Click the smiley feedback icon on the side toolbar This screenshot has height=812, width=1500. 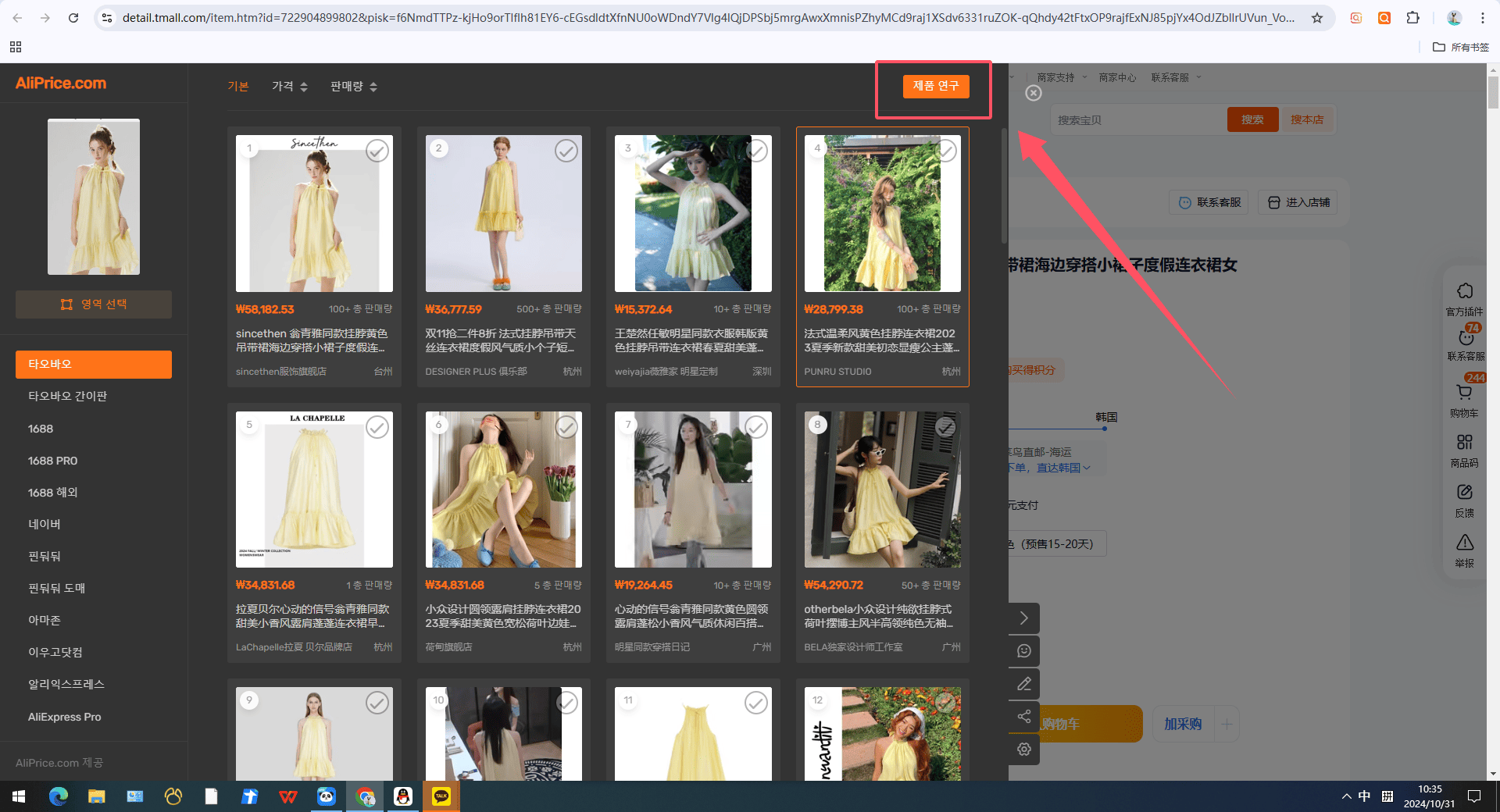[x=1024, y=651]
